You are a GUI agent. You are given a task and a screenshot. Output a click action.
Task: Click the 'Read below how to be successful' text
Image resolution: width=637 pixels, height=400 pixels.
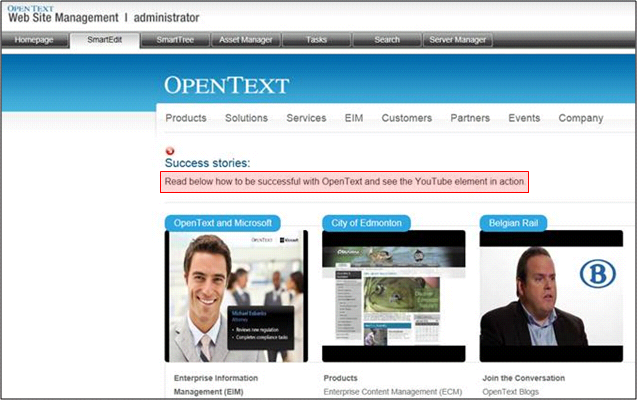click(344, 182)
